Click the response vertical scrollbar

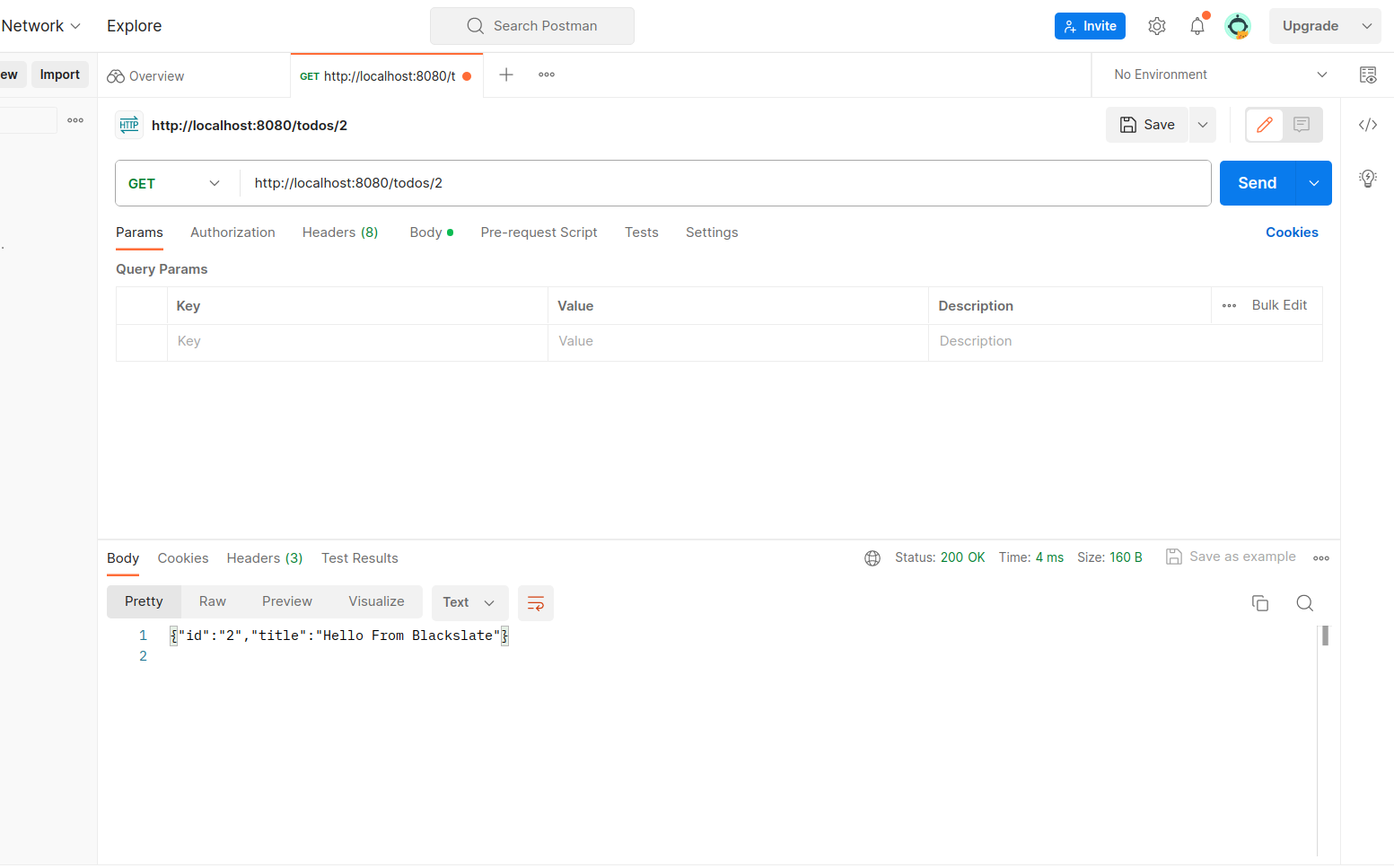tap(1325, 636)
